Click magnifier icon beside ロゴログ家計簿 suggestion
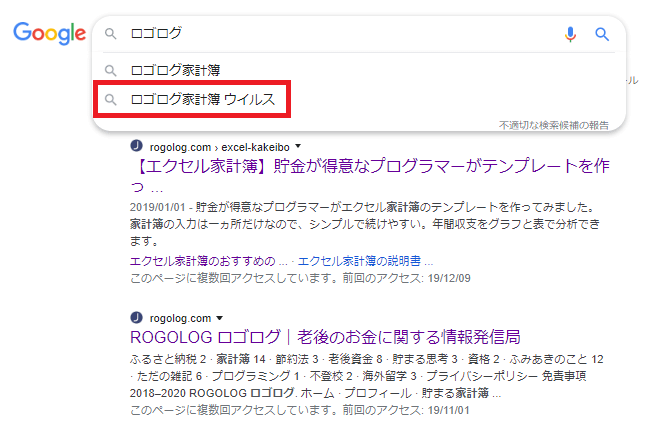This screenshot has width=655, height=442. [110, 70]
